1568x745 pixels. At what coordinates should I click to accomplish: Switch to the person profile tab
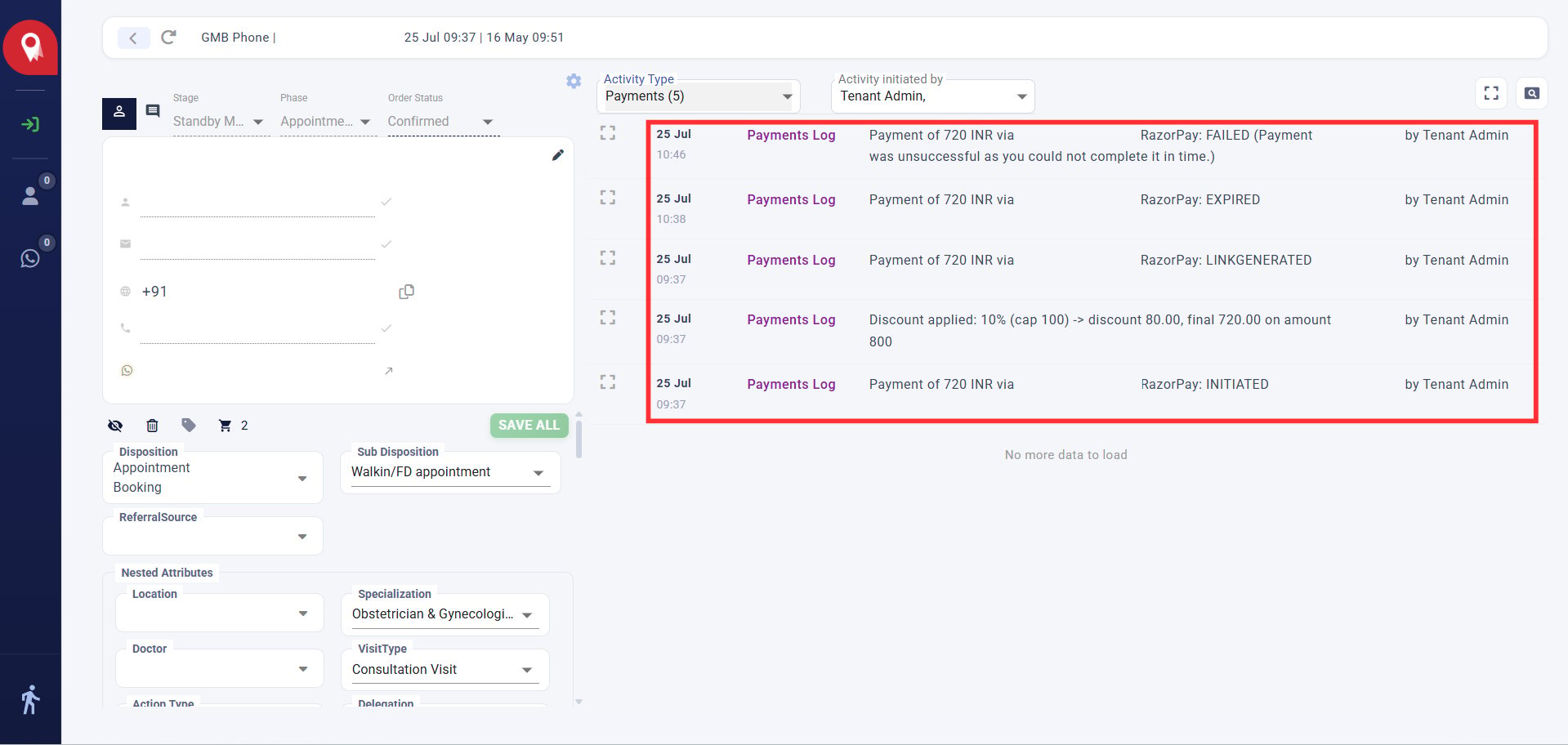pos(119,113)
